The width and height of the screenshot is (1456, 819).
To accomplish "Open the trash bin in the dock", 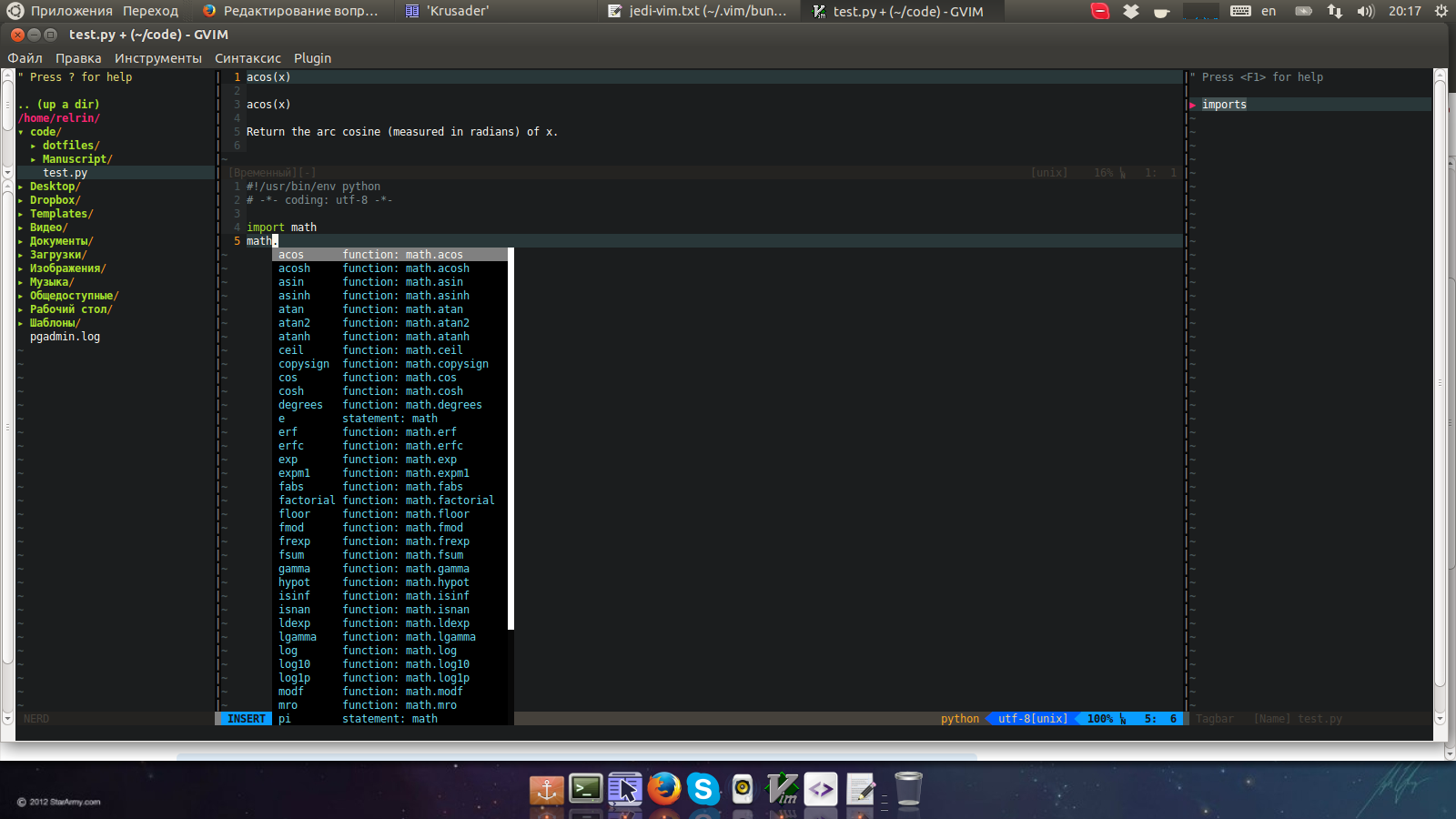I will tap(908, 788).
